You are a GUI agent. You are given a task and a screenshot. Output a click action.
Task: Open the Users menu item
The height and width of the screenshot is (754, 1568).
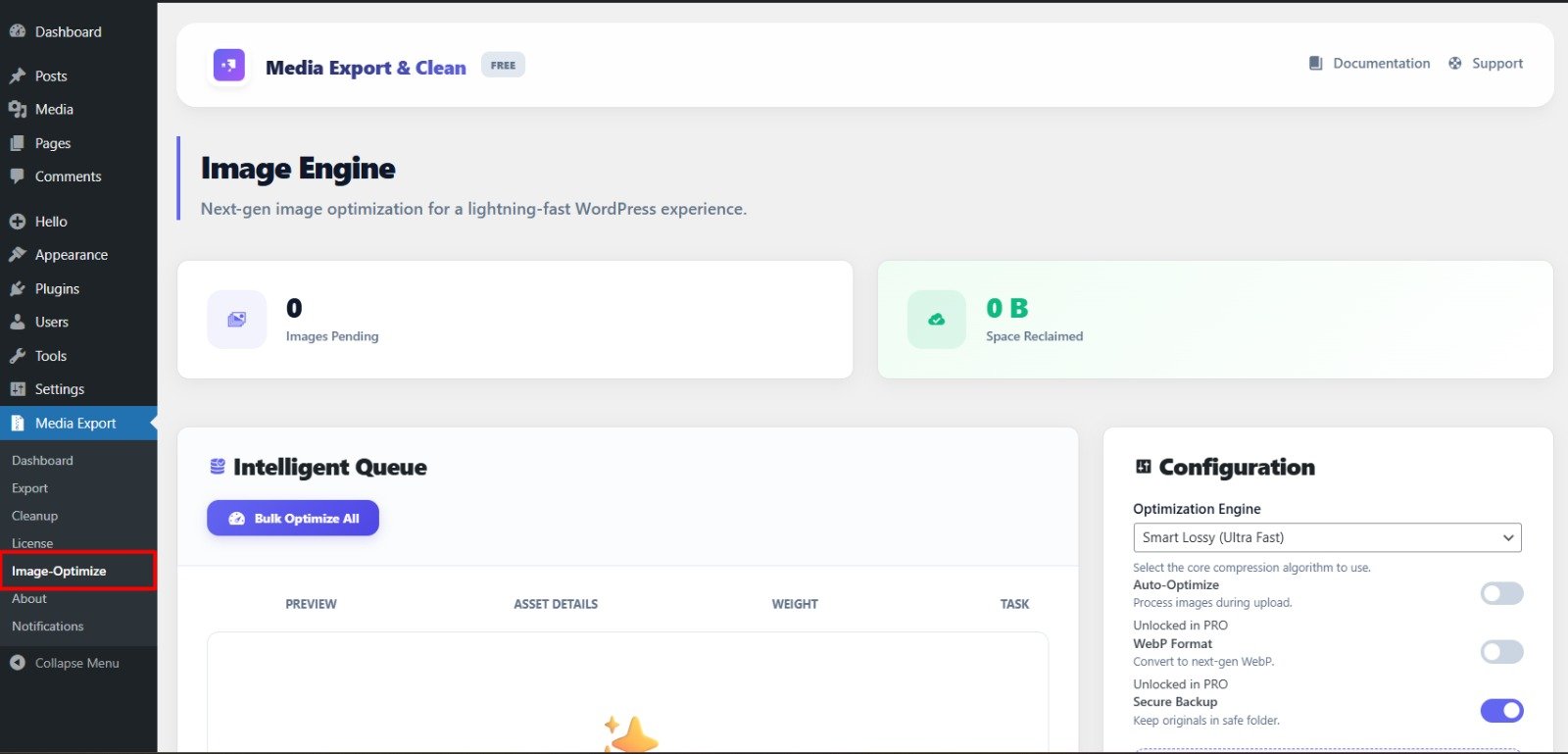point(78,322)
